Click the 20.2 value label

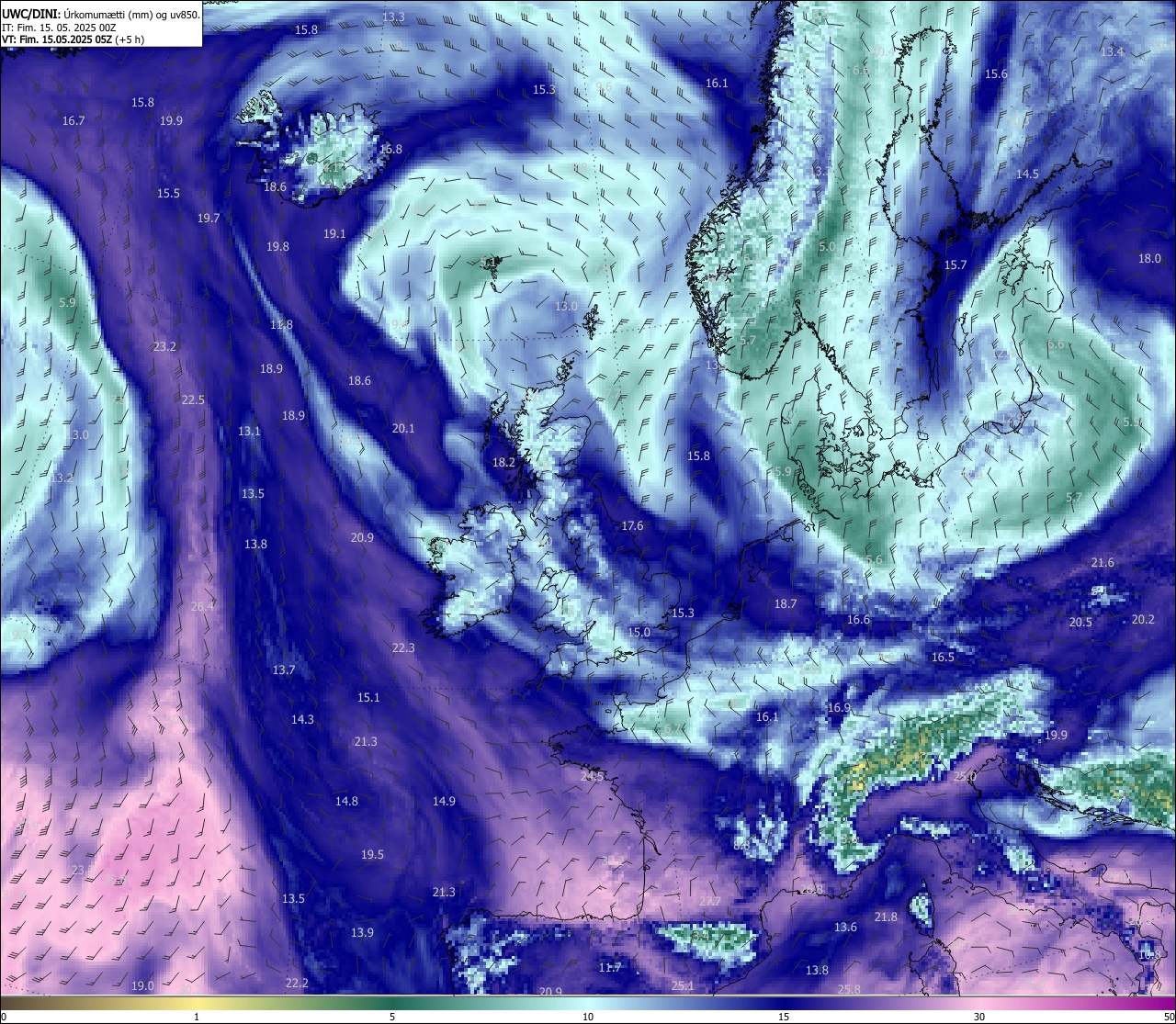tap(1142, 620)
